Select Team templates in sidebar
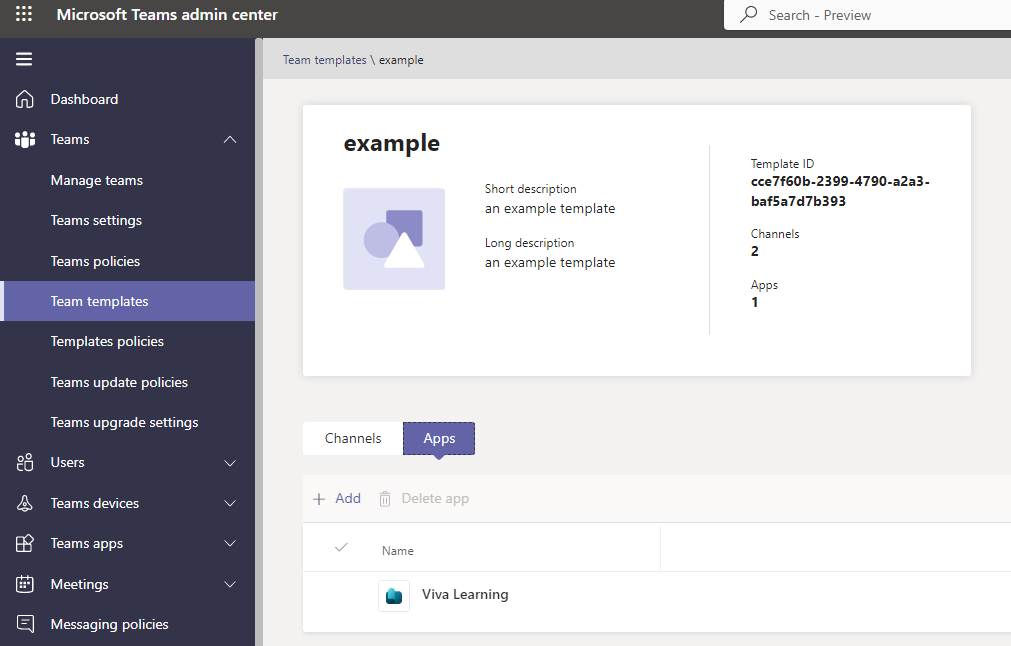The image size is (1011, 646). click(128, 301)
